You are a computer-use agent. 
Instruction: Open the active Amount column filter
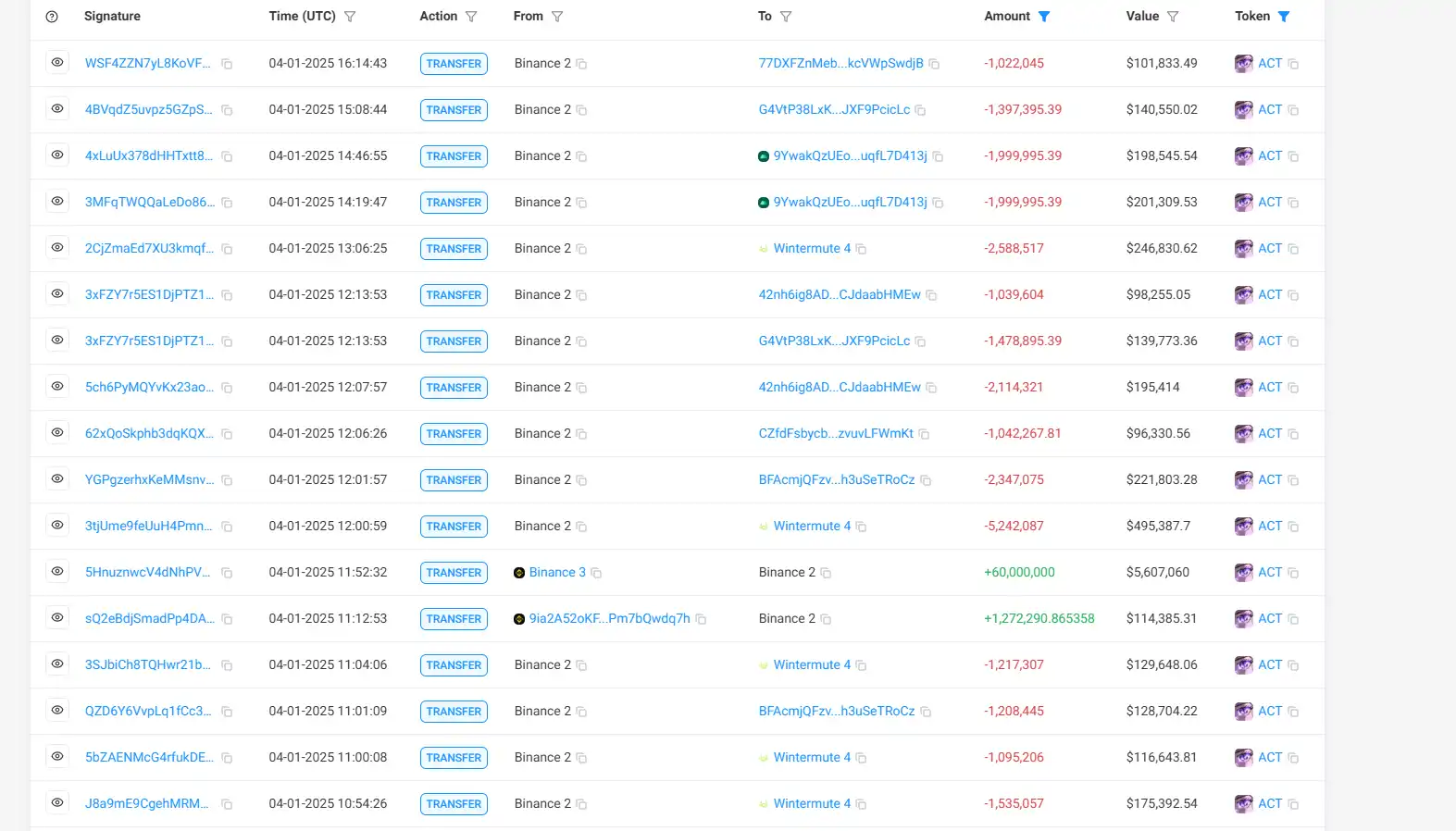[x=1044, y=17]
